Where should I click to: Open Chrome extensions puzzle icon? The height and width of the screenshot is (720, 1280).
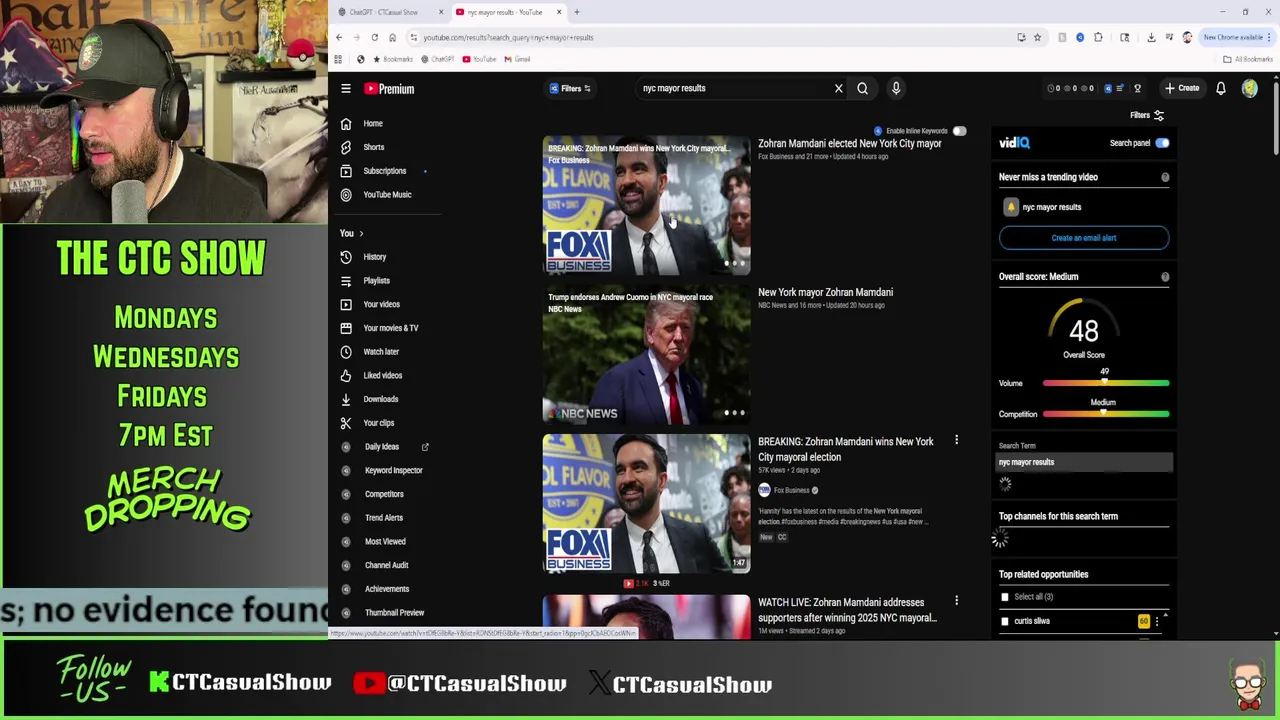(x=1098, y=37)
